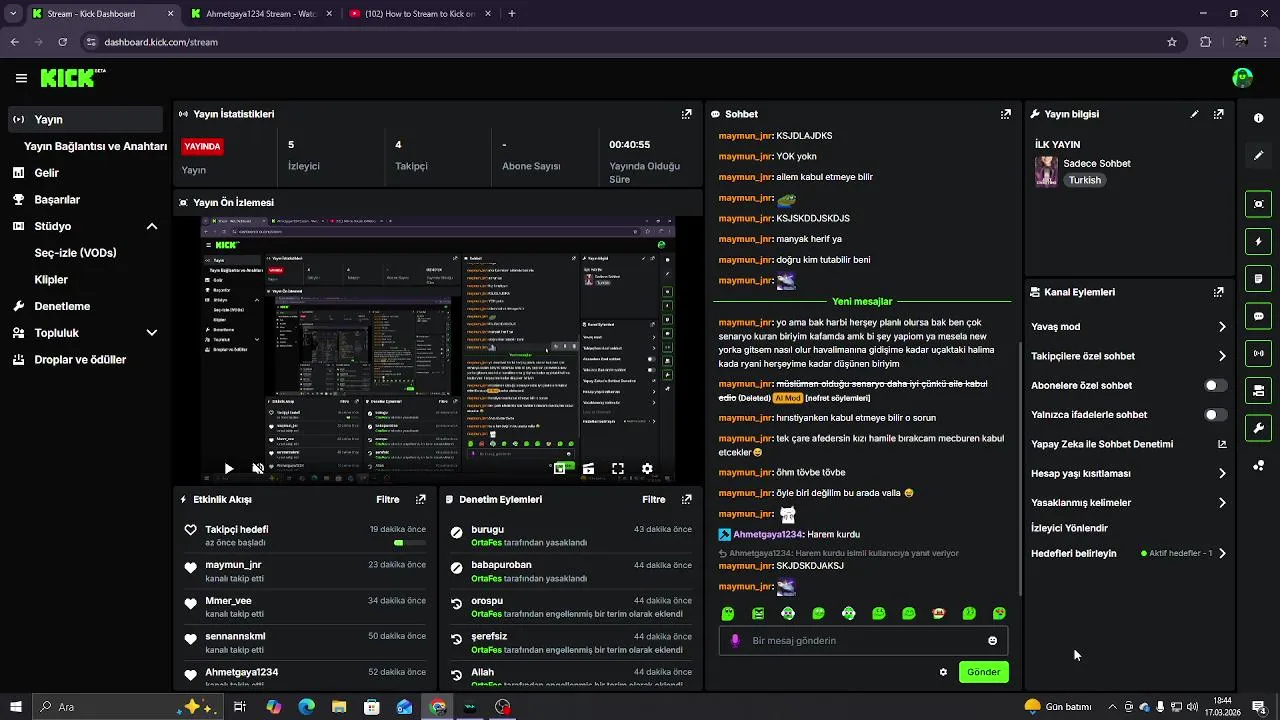1280x720 pixels.
Task: Click the Gönder send button
Action: [x=983, y=672]
